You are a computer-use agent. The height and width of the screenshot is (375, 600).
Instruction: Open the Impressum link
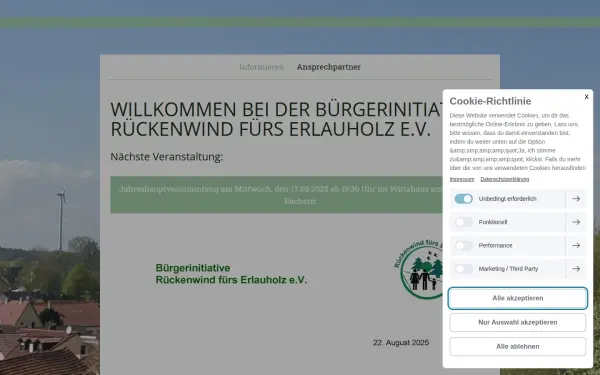[x=461, y=179]
